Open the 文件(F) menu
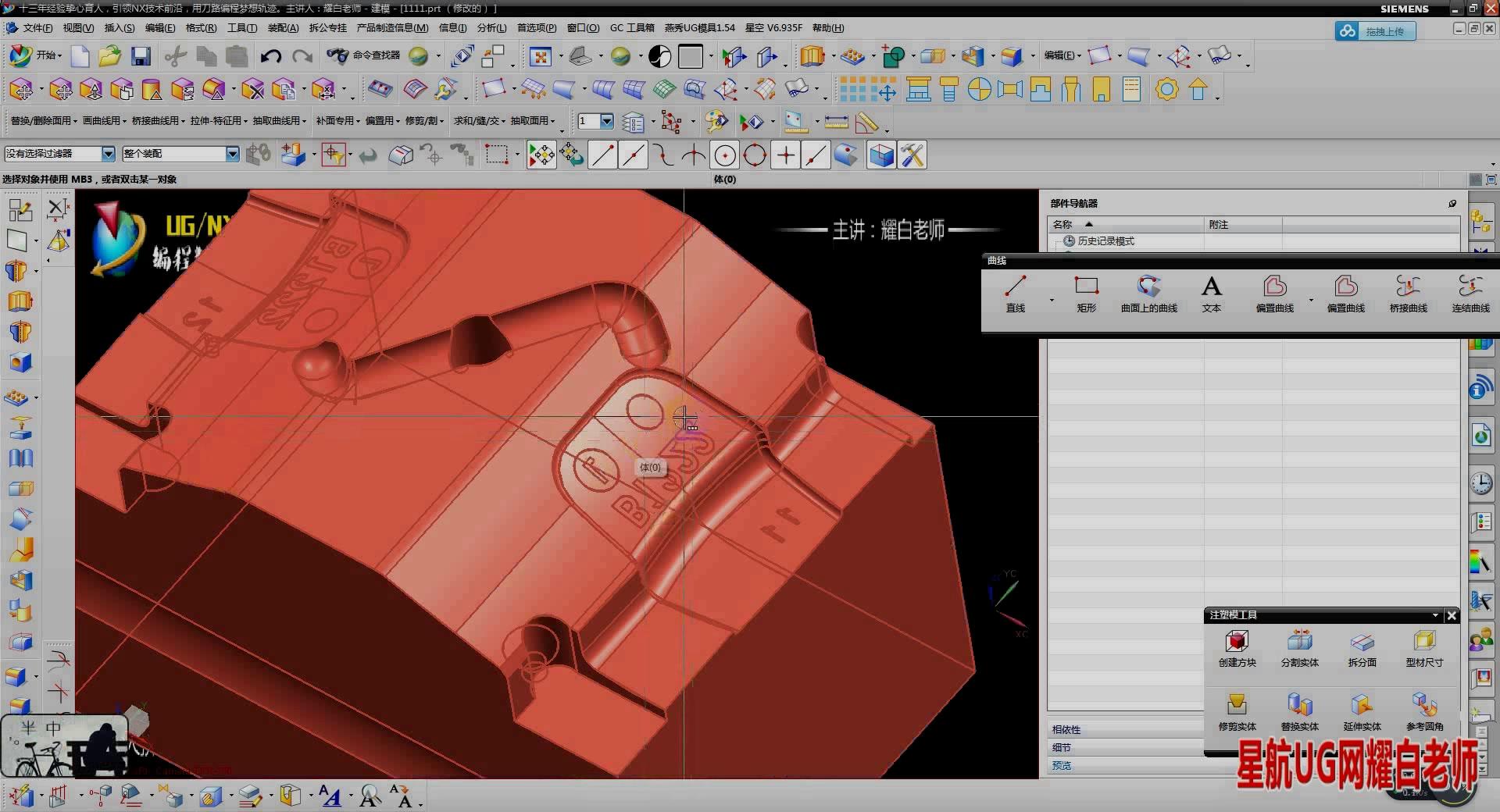 click(37, 28)
